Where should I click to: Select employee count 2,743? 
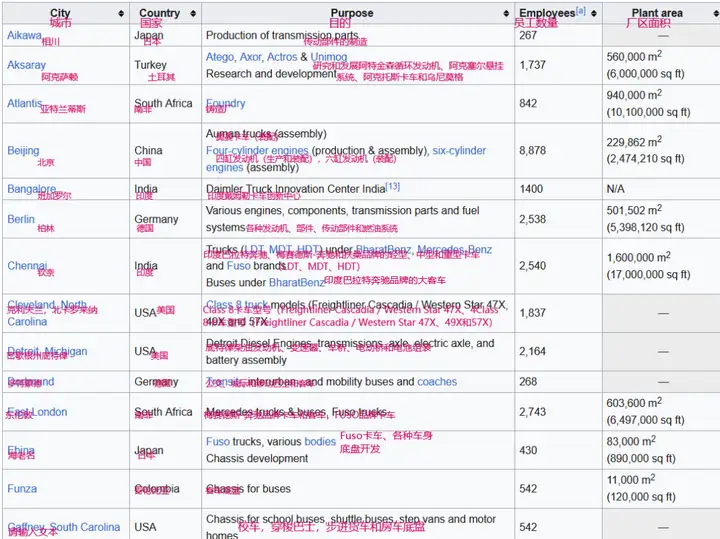click(x=533, y=412)
